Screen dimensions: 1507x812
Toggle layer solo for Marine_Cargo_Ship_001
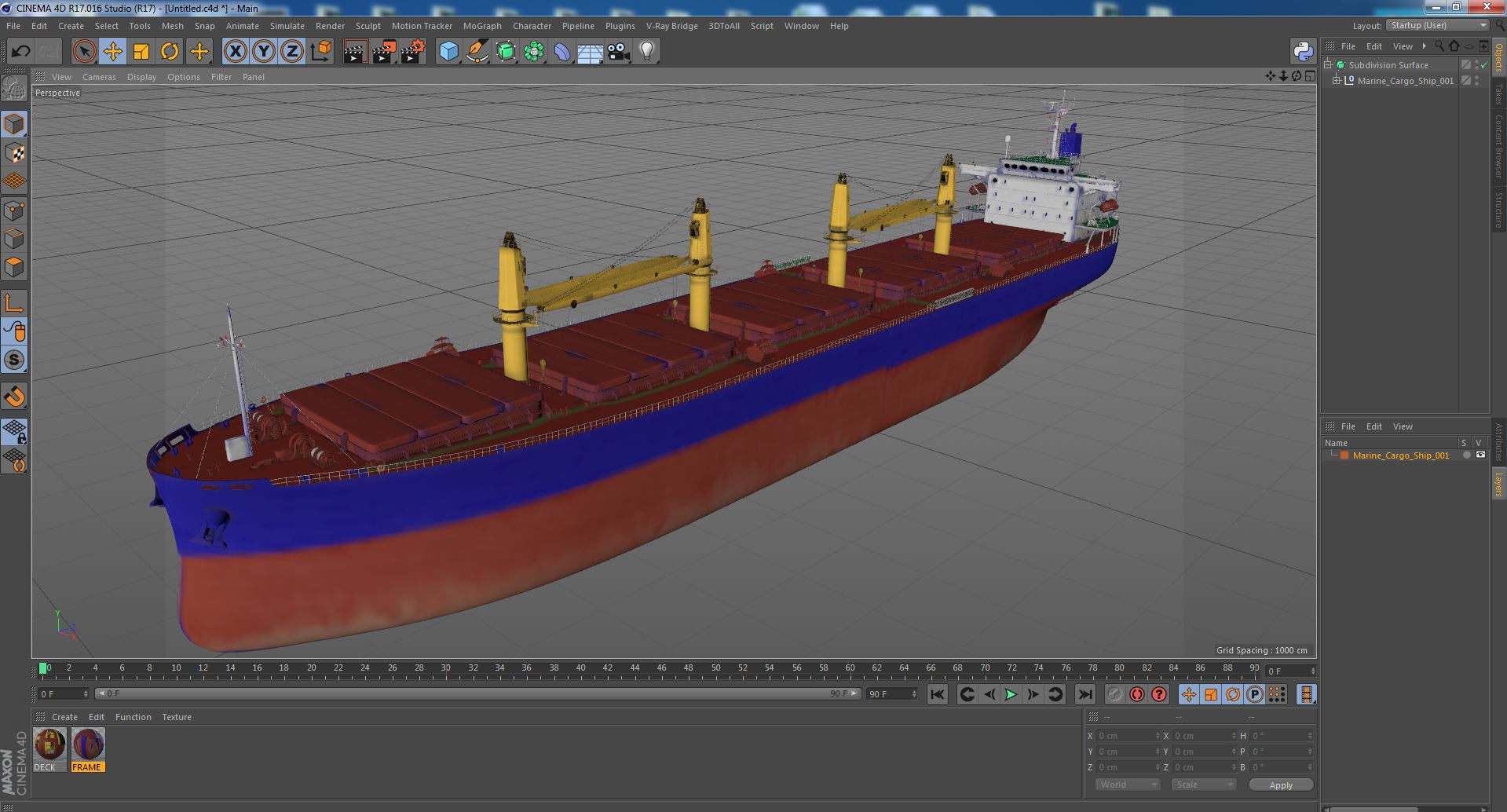1465,455
